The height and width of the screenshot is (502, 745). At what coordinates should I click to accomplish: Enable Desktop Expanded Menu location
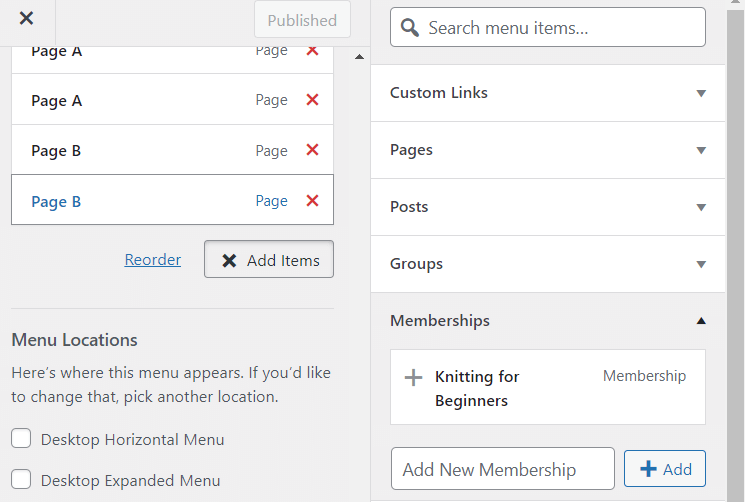[21, 479]
